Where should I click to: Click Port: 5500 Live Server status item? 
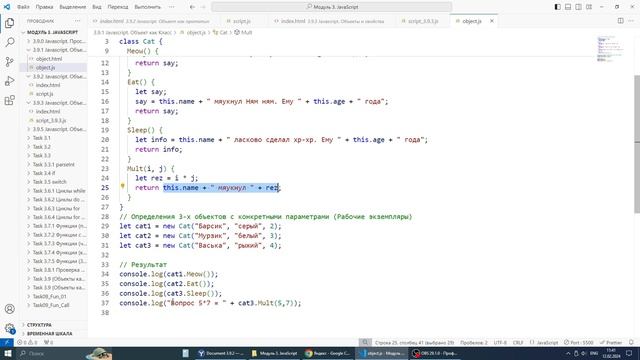[x=578, y=342]
